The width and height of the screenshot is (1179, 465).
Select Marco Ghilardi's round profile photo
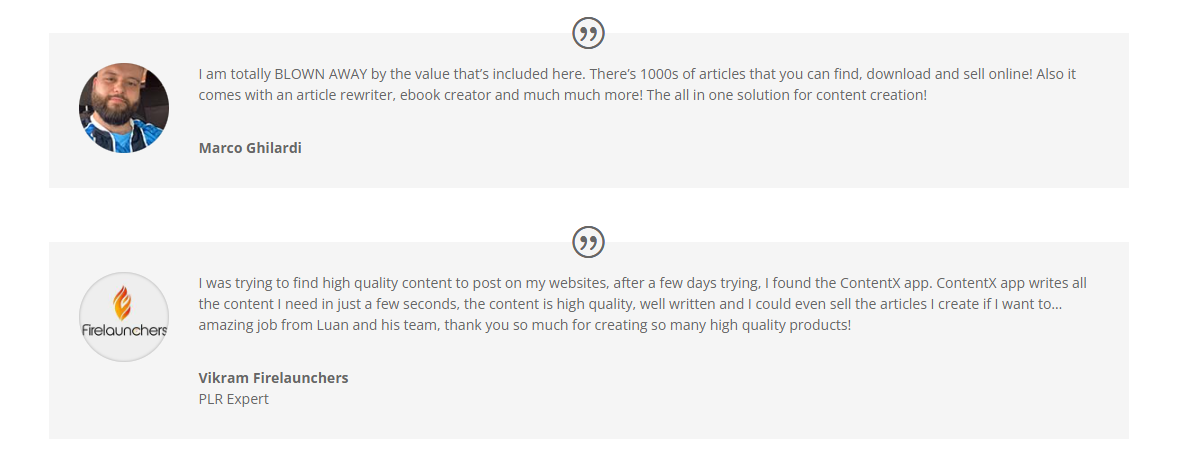[x=124, y=108]
